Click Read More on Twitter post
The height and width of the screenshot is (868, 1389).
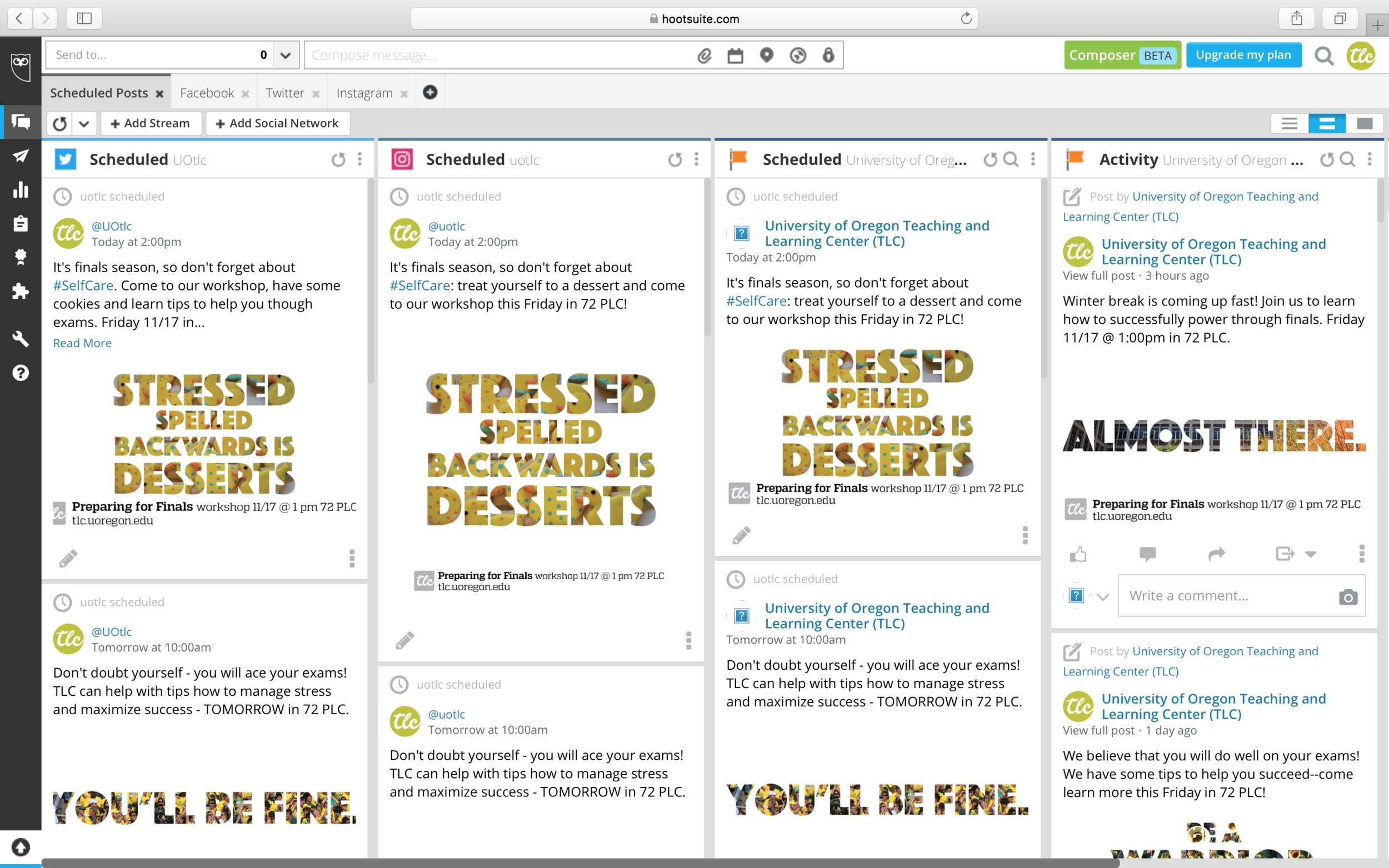click(x=82, y=343)
